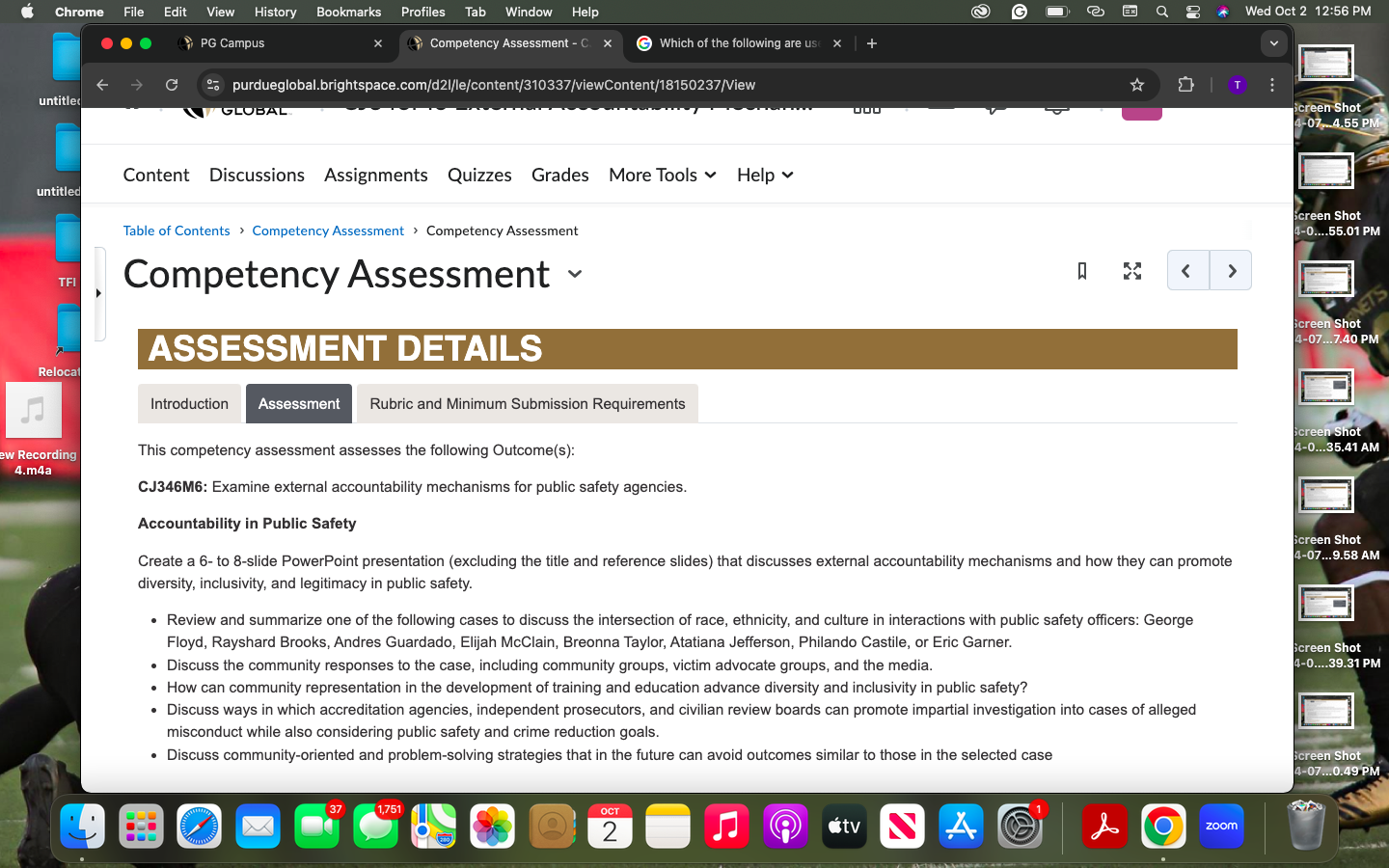
Task: Click site information icon in address bar
Action: click(213, 85)
